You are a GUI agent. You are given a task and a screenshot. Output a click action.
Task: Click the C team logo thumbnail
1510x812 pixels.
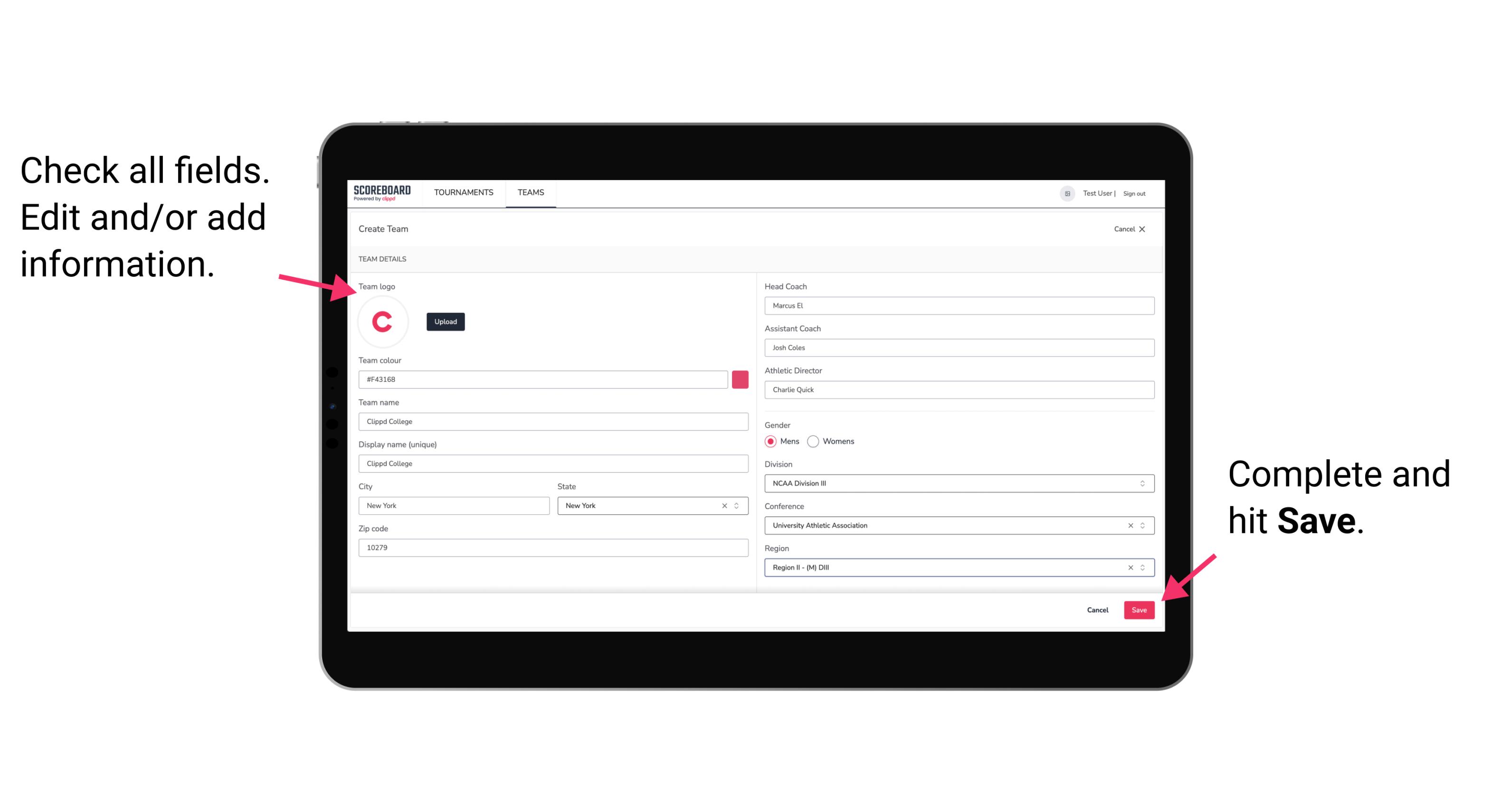[383, 322]
